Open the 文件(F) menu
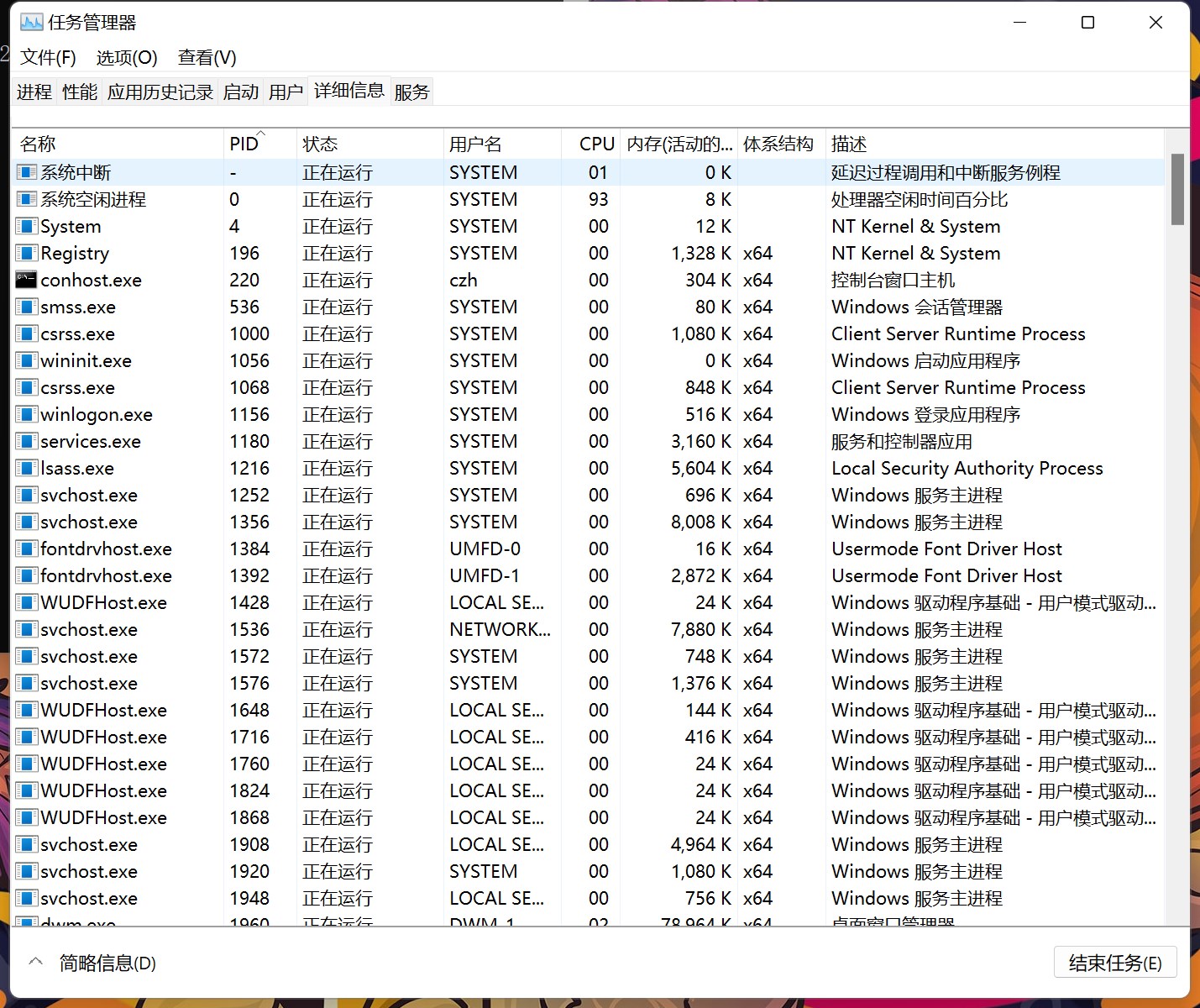Image resolution: width=1200 pixels, height=1008 pixels. 48,57
